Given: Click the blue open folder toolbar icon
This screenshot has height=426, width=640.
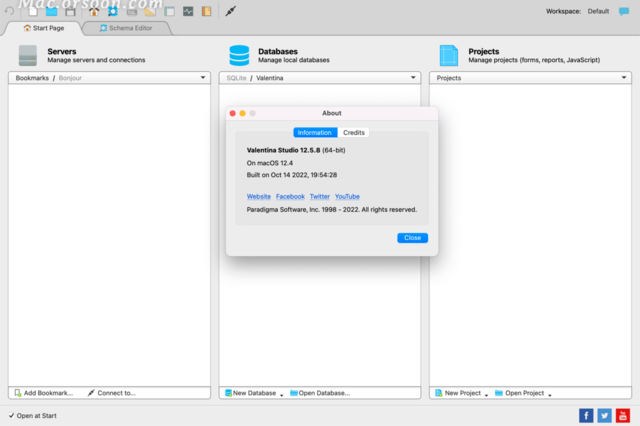Looking at the screenshot, I should tap(51, 11).
